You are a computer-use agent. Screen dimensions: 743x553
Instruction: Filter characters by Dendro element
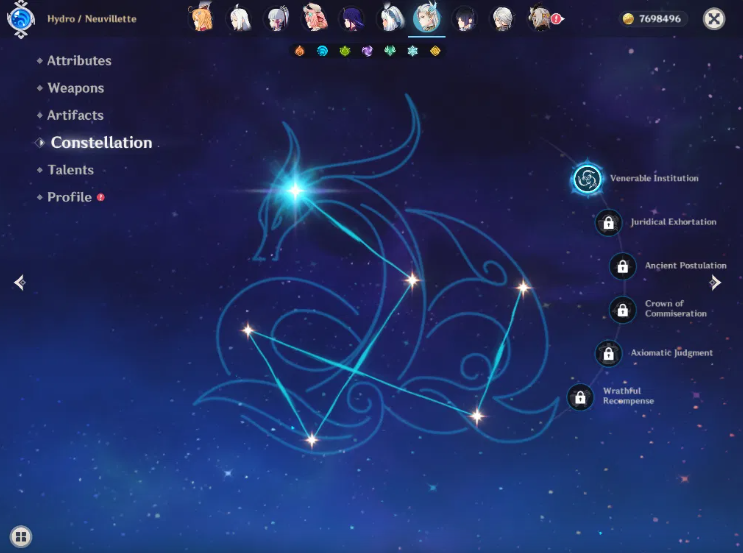pos(345,51)
